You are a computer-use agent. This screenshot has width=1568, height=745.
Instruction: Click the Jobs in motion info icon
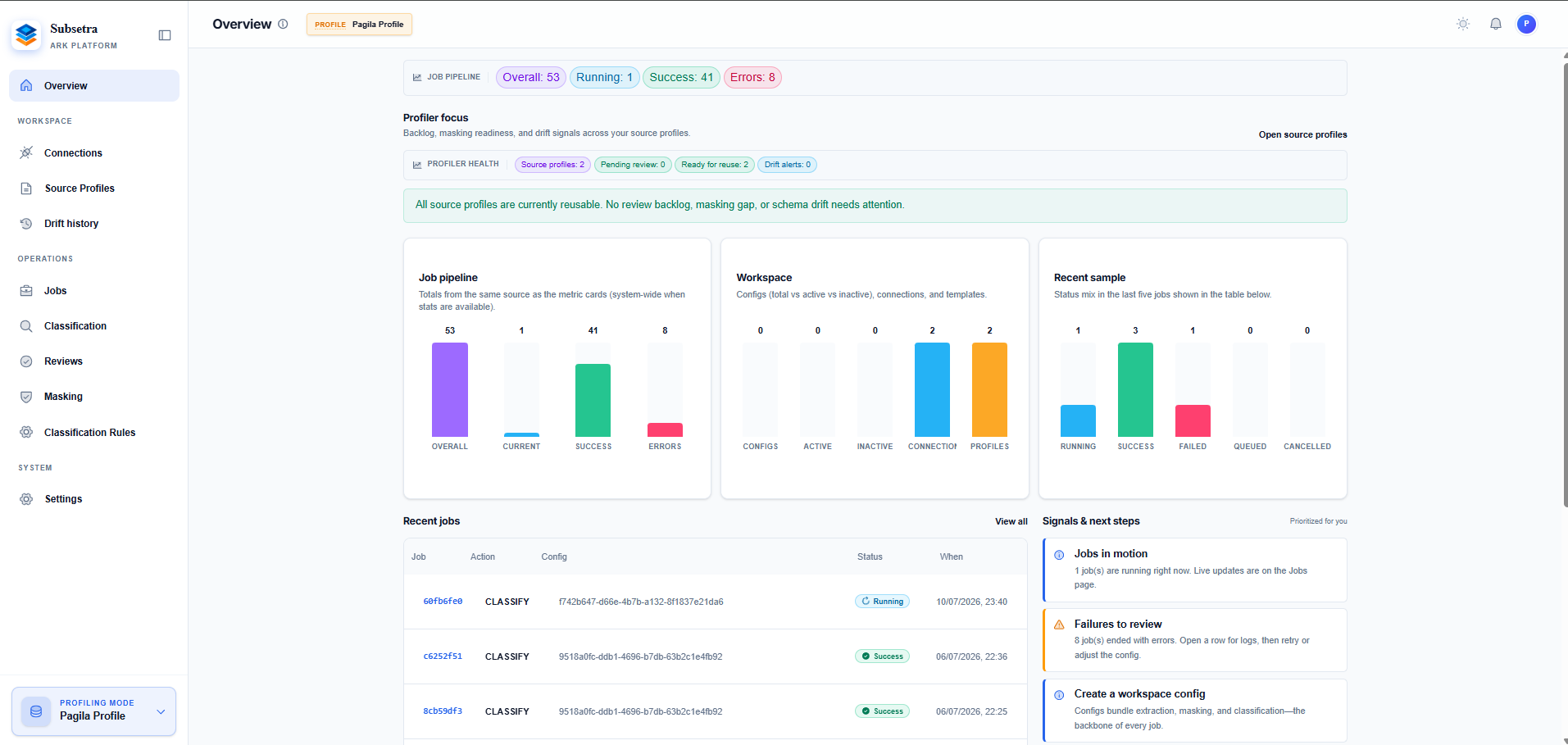coord(1059,555)
